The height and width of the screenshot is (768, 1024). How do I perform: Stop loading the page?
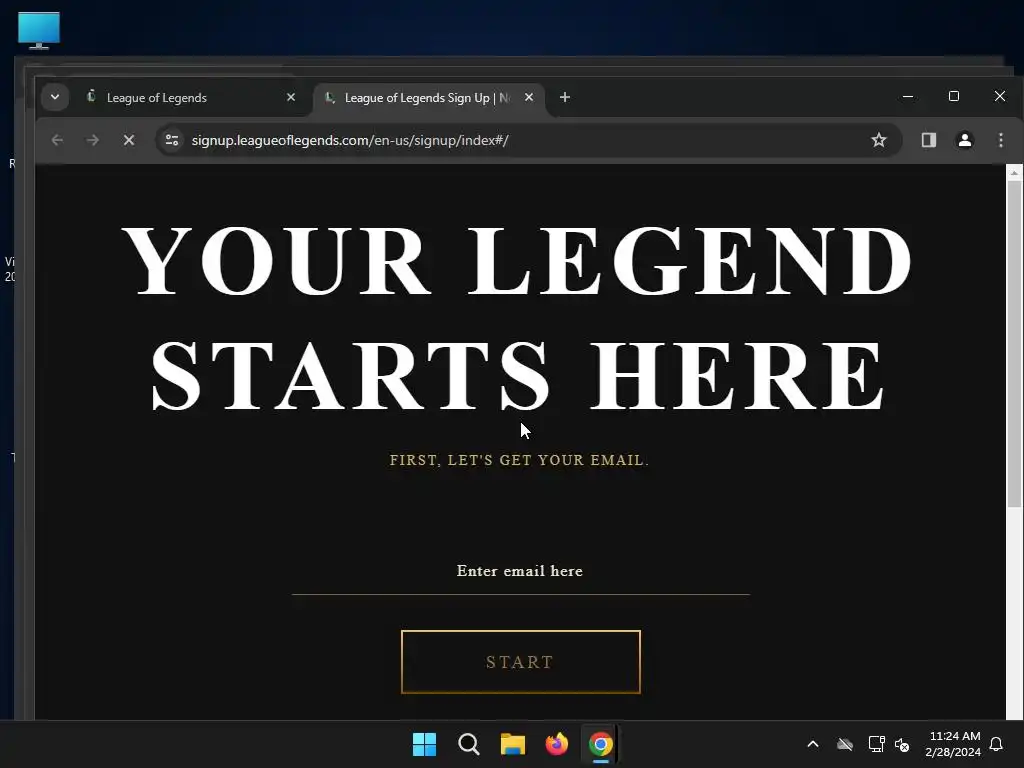pyautogui.click(x=129, y=140)
